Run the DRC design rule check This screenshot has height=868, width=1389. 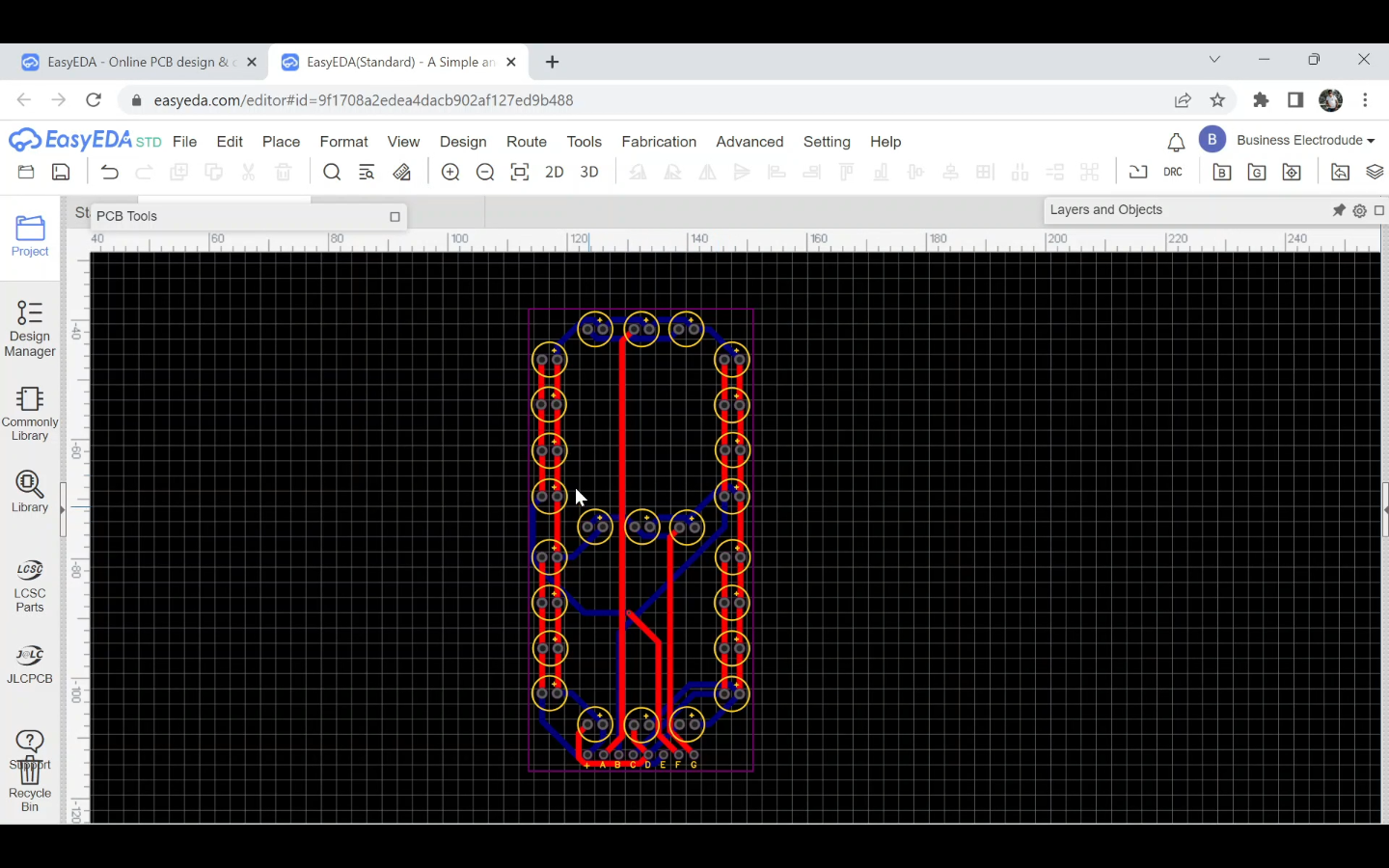tap(1173, 172)
